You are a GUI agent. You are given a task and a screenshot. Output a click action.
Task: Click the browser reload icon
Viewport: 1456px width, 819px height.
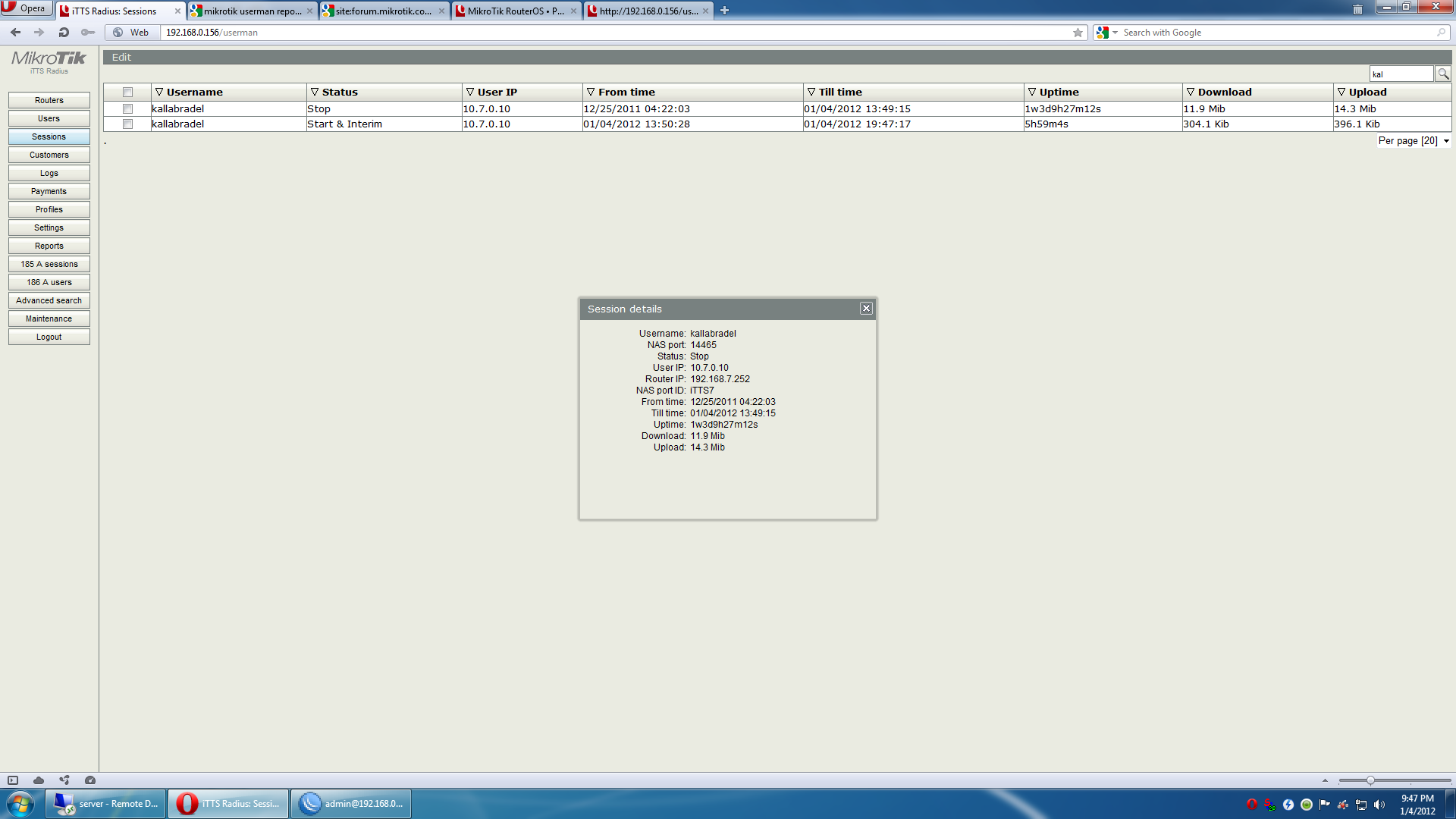64,33
